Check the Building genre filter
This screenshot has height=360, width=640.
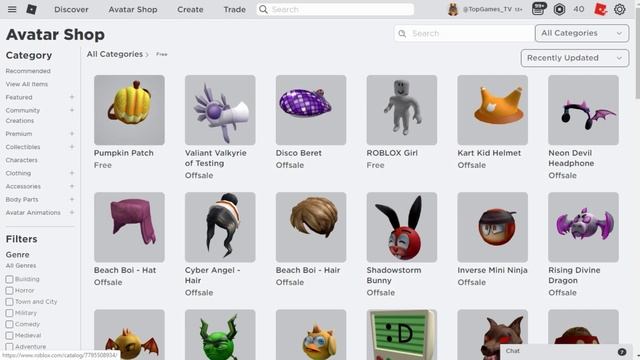coord(9,280)
